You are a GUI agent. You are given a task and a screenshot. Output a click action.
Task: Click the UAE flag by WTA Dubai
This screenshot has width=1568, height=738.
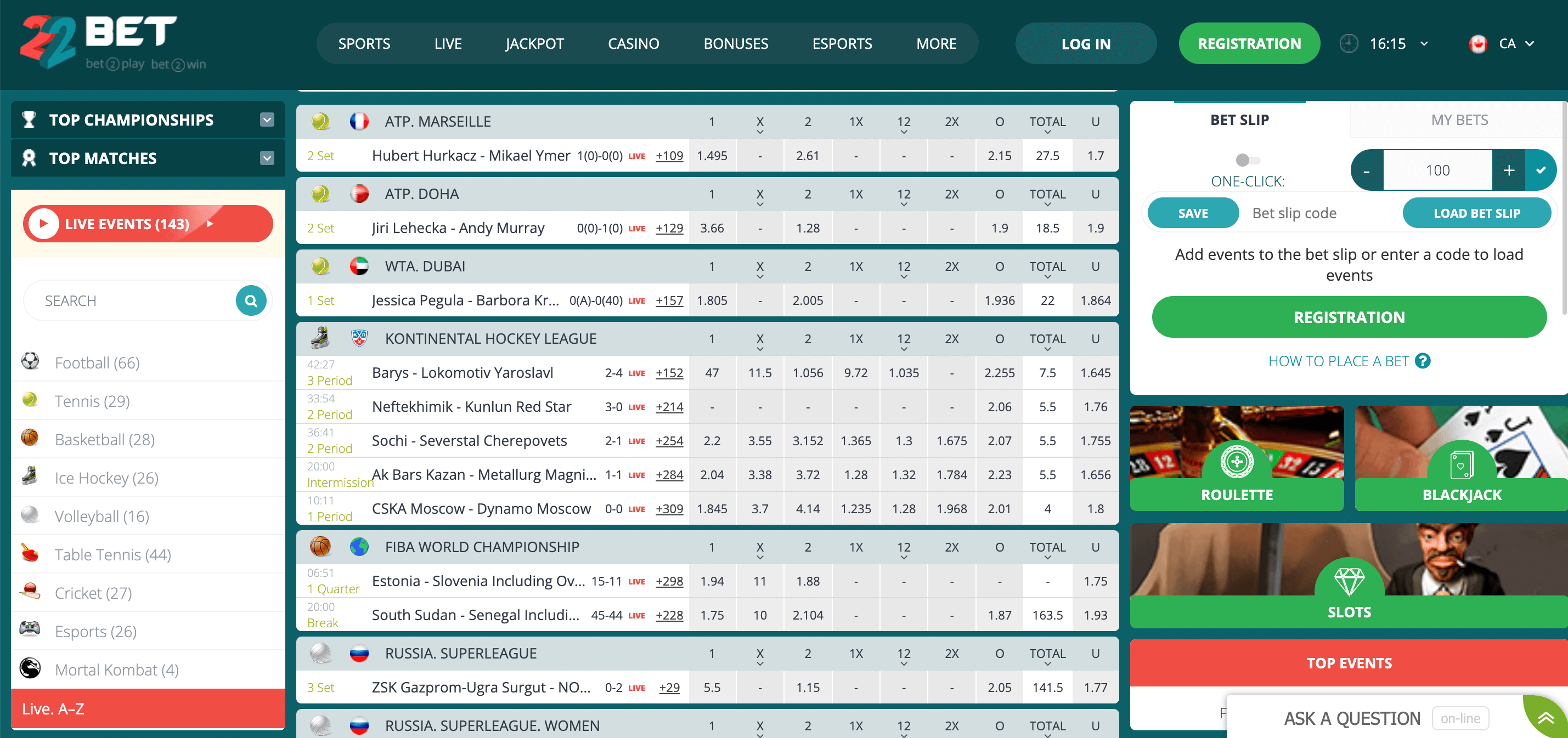click(359, 266)
